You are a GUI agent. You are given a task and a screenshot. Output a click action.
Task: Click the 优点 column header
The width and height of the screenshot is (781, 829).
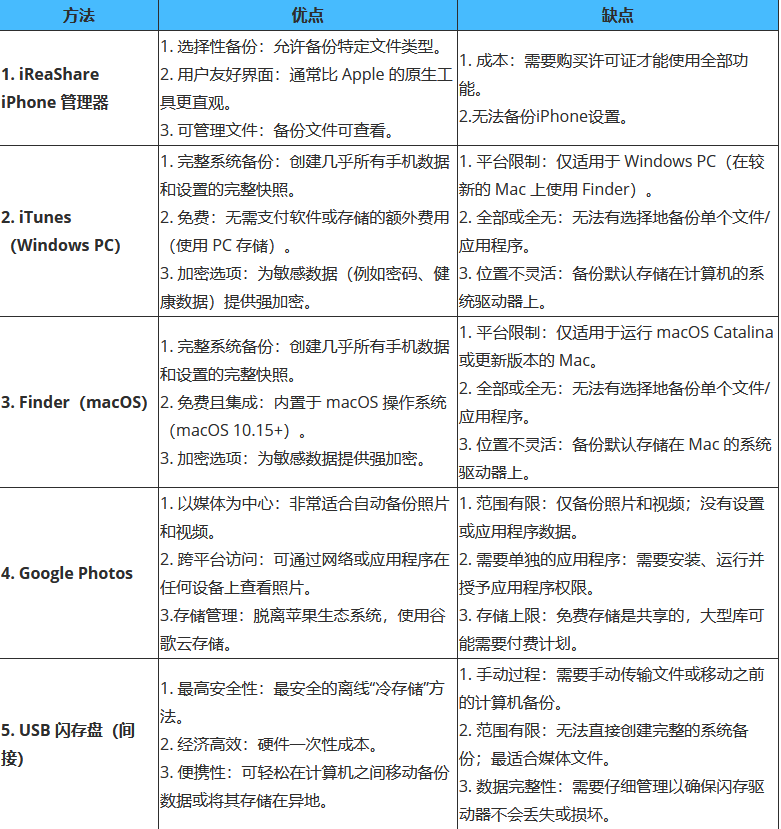(308, 15)
